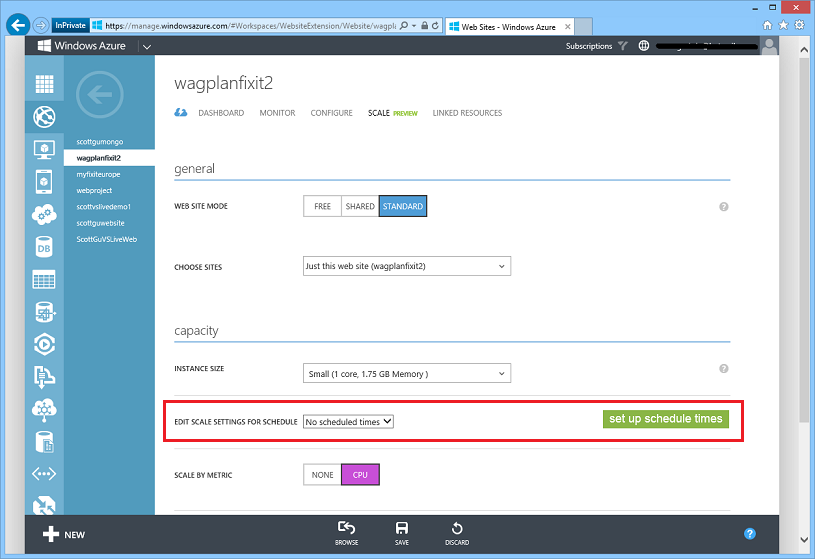Click the set up schedule times button

[x=666, y=419]
